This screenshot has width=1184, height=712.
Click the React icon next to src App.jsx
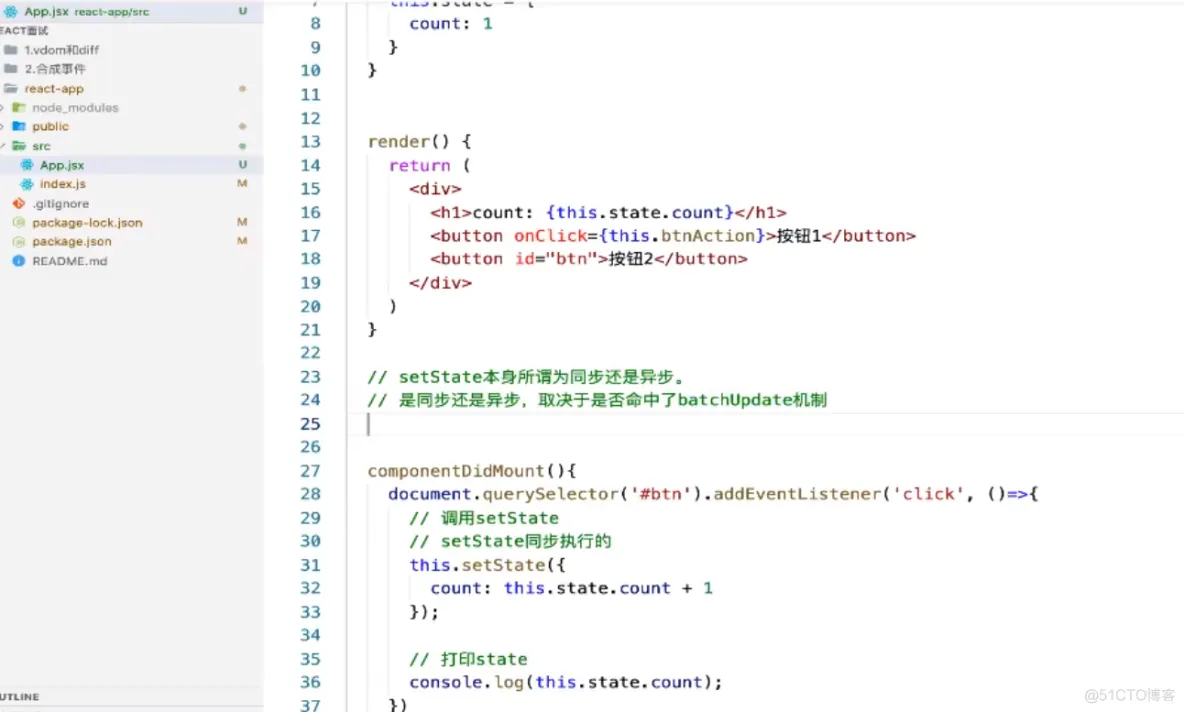point(27,165)
